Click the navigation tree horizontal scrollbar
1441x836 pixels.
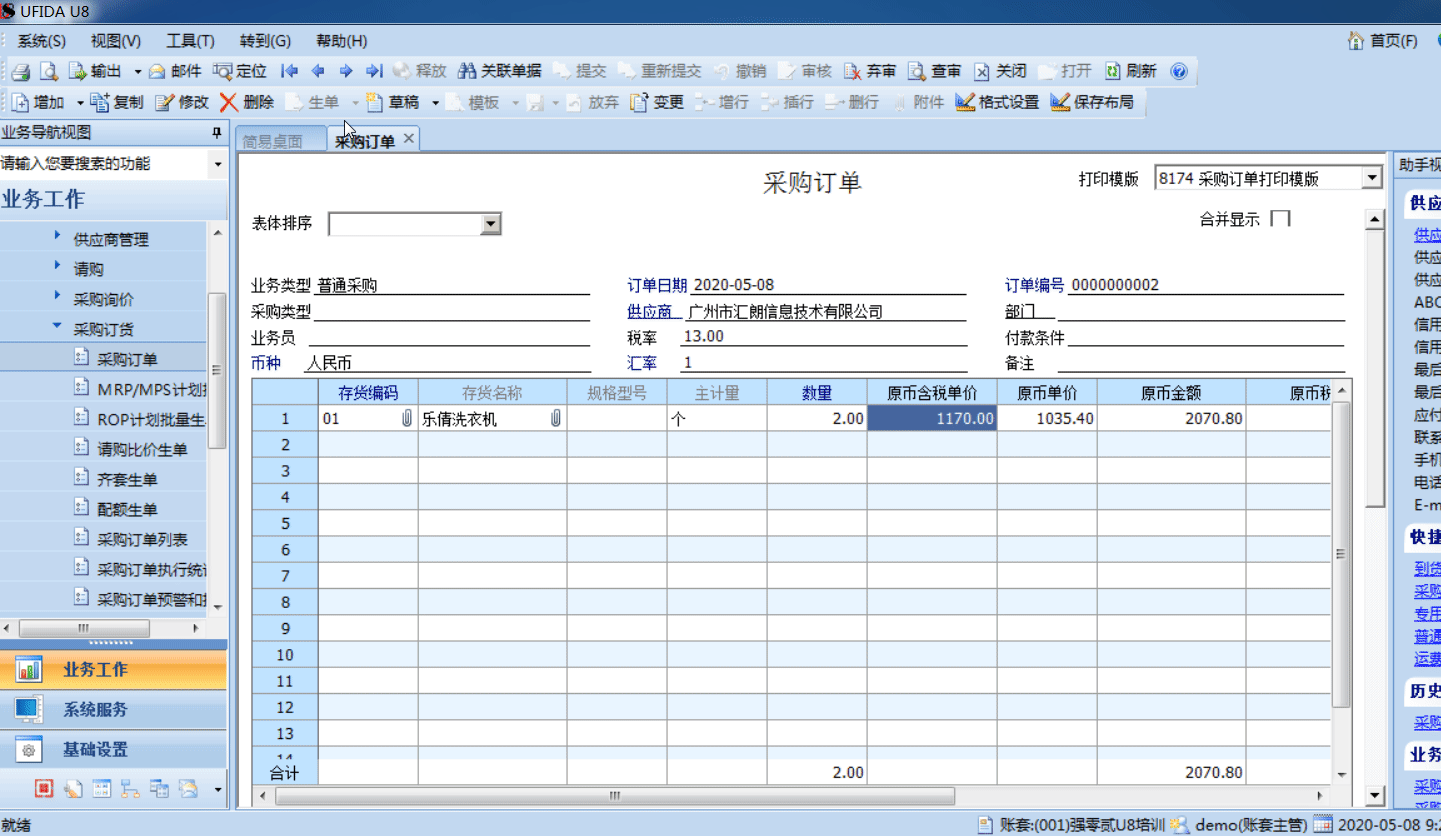tap(84, 627)
